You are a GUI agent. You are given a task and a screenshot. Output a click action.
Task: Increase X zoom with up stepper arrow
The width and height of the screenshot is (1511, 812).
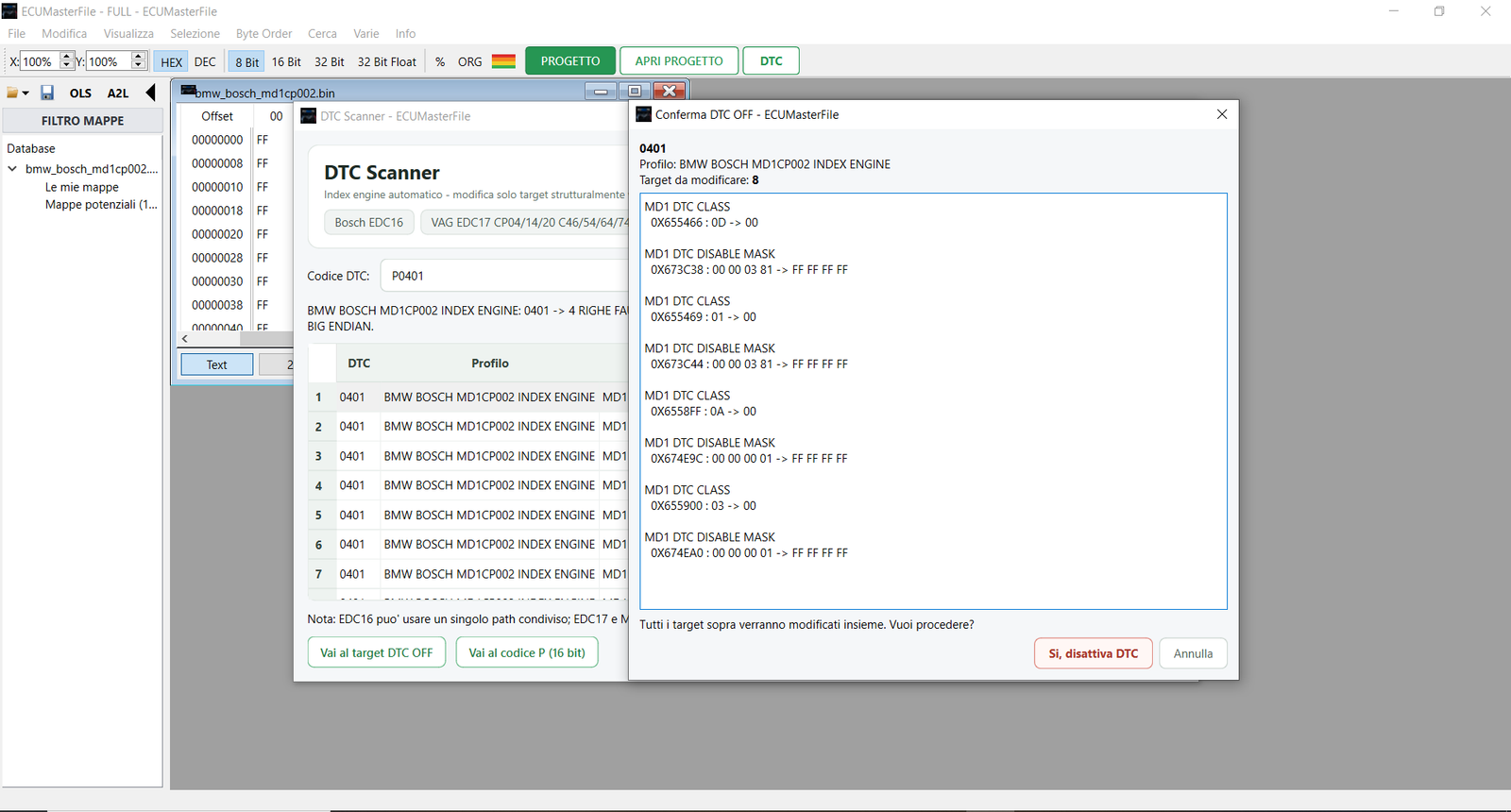[66, 57]
